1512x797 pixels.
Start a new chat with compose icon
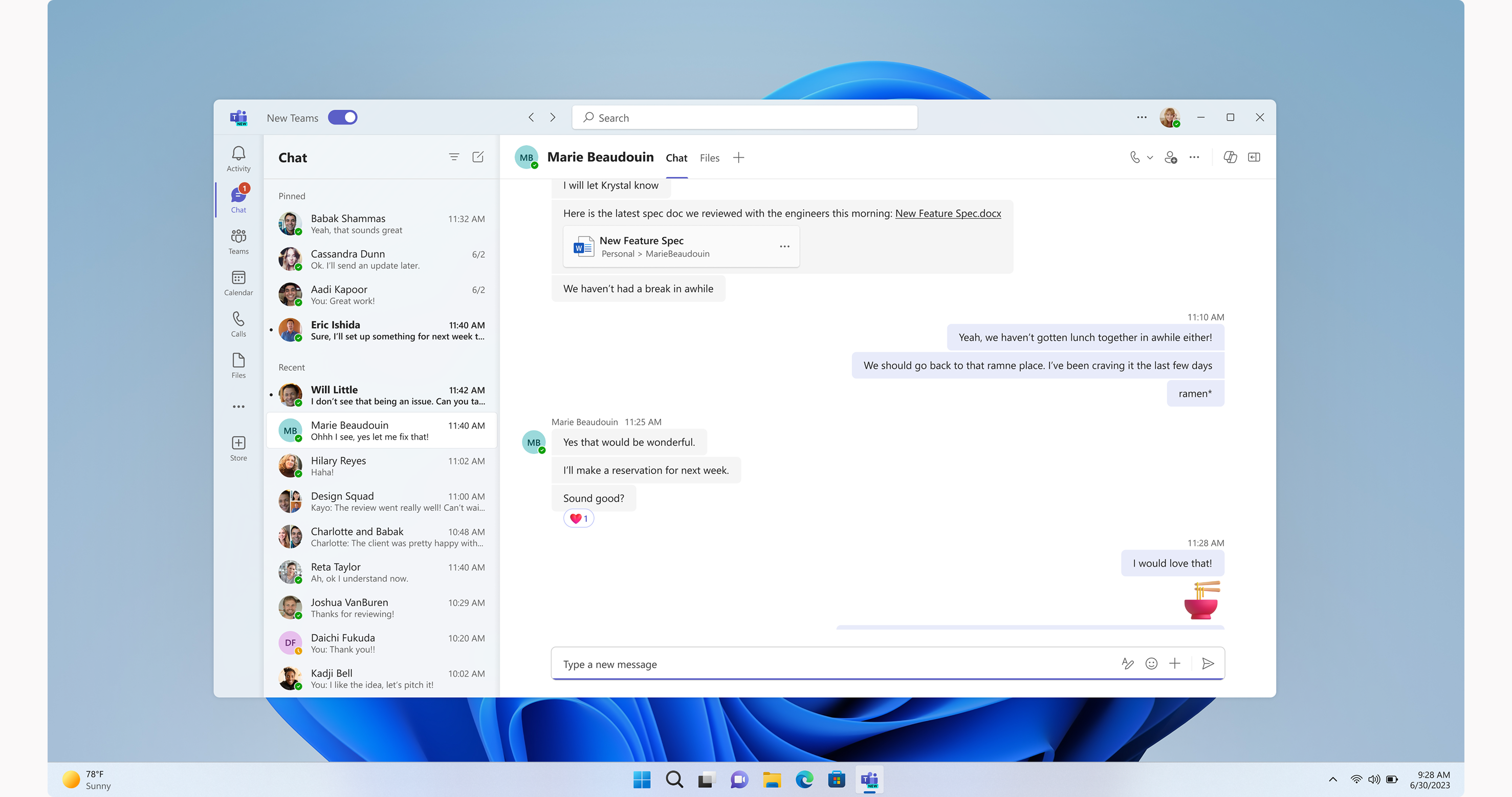click(x=478, y=157)
